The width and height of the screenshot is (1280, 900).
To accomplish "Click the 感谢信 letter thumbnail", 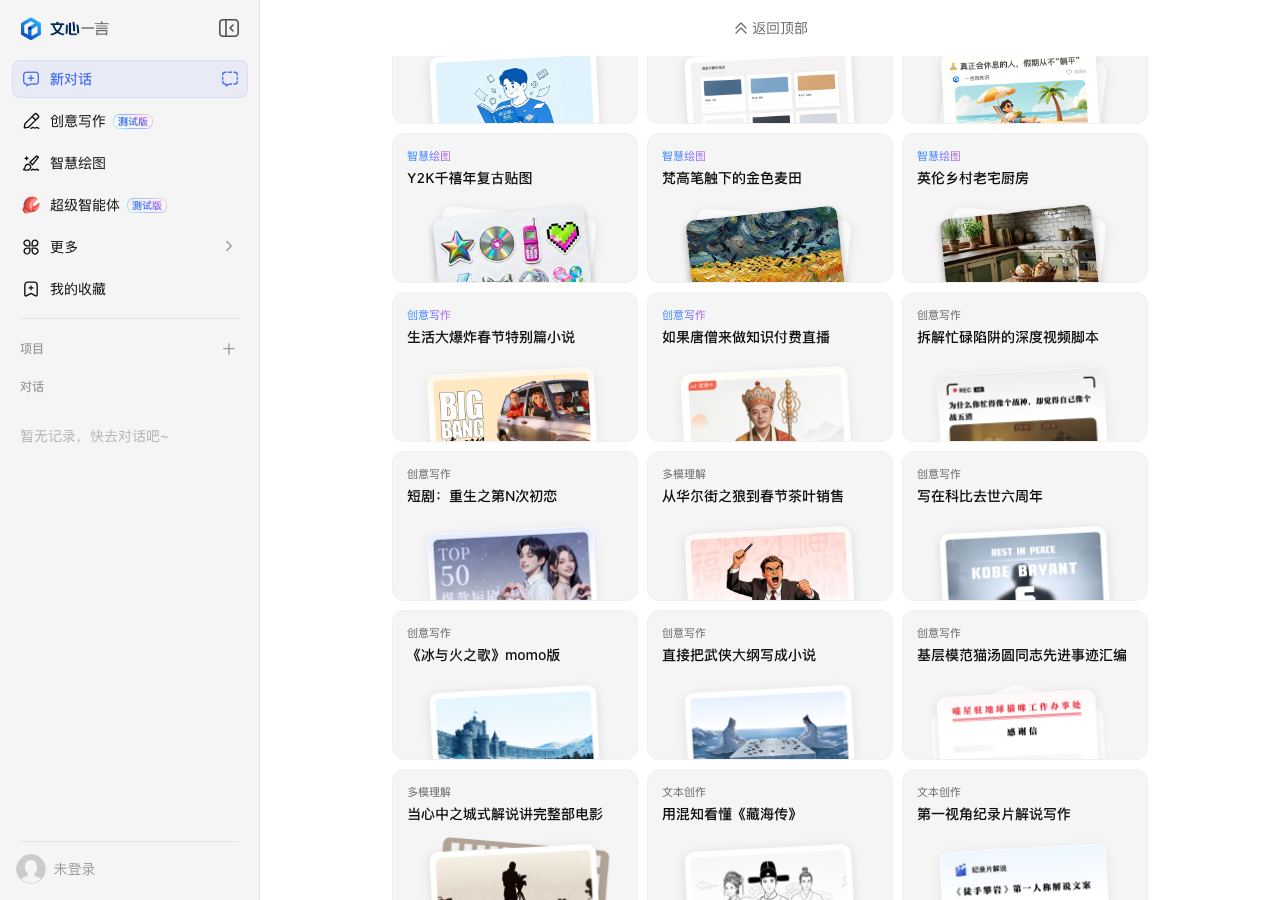I will tap(1018, 724).
